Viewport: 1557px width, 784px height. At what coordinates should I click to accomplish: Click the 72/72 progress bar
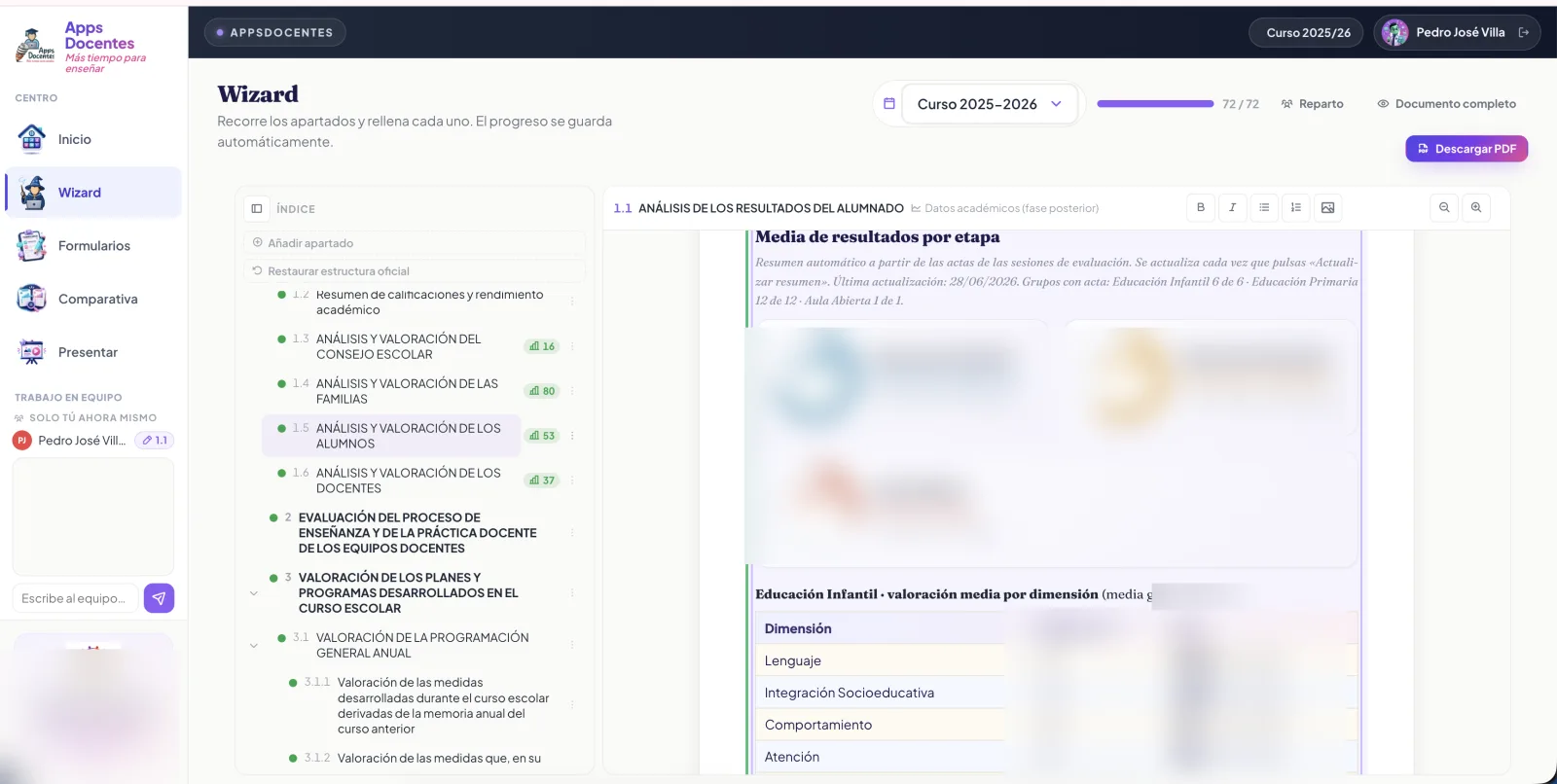click(x=1155, y=103)
